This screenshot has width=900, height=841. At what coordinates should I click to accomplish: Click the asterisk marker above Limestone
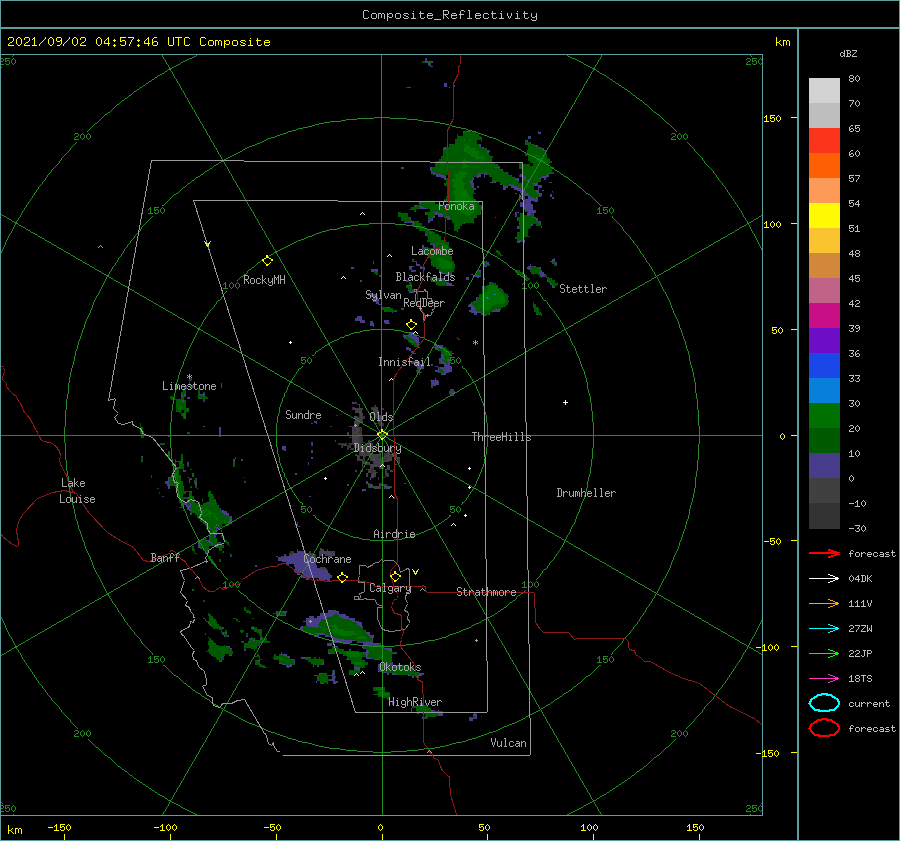(x=189, y=377)
